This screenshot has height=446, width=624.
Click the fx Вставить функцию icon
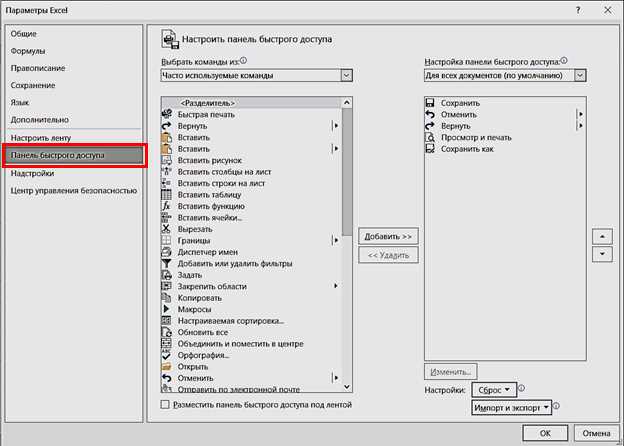pos(166,206)
